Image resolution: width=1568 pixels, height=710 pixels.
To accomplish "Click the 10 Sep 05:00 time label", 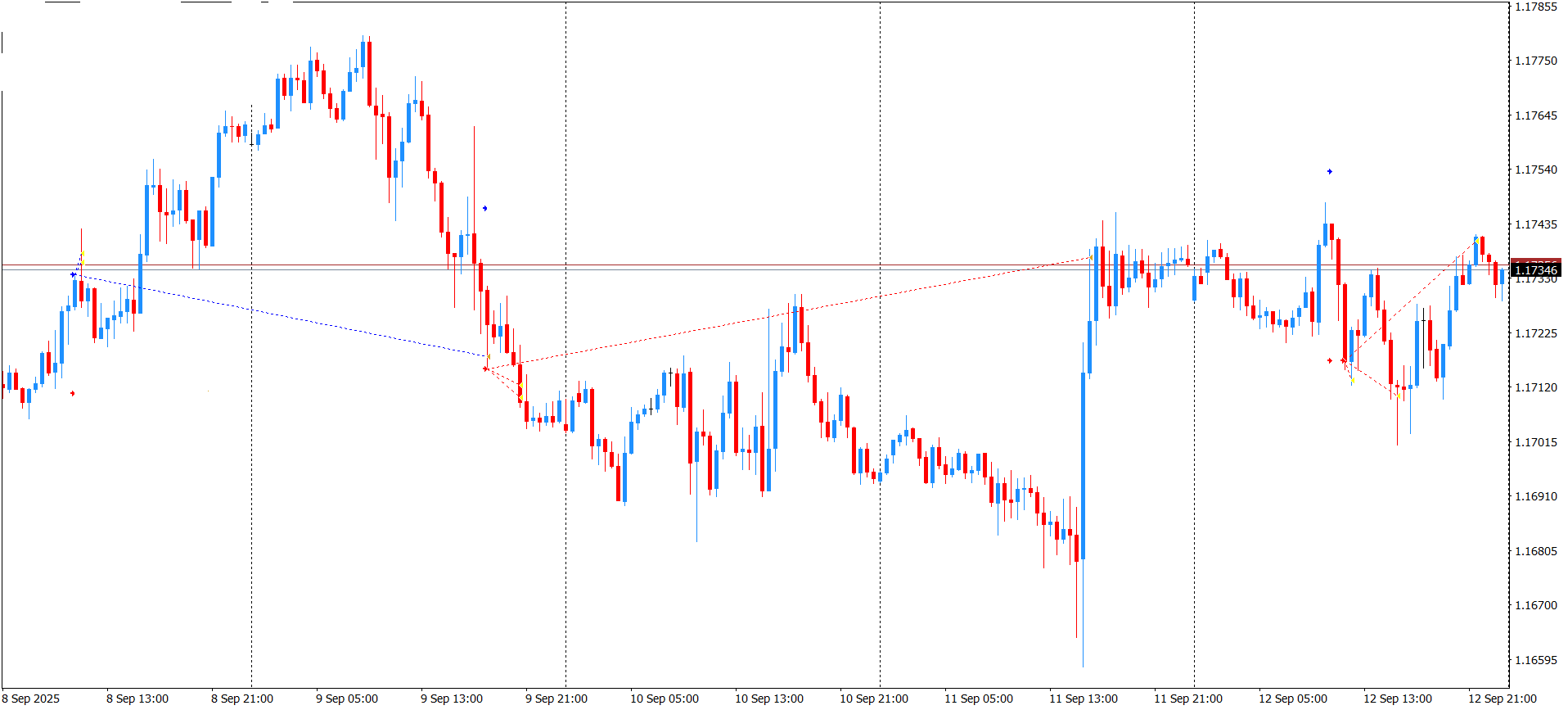I will coord(665,699).
